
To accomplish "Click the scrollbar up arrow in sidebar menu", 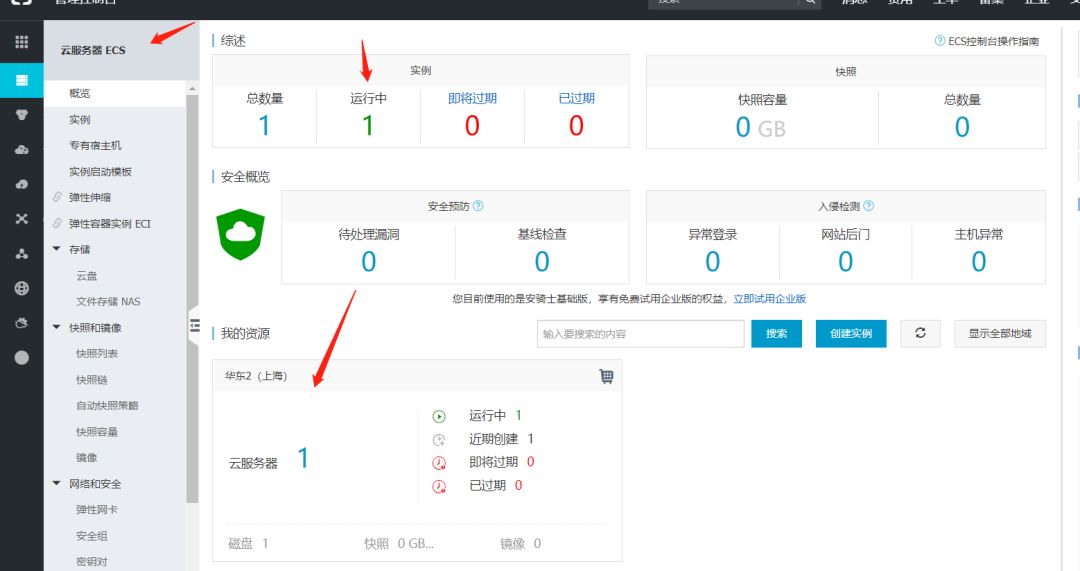I will 192,88.
